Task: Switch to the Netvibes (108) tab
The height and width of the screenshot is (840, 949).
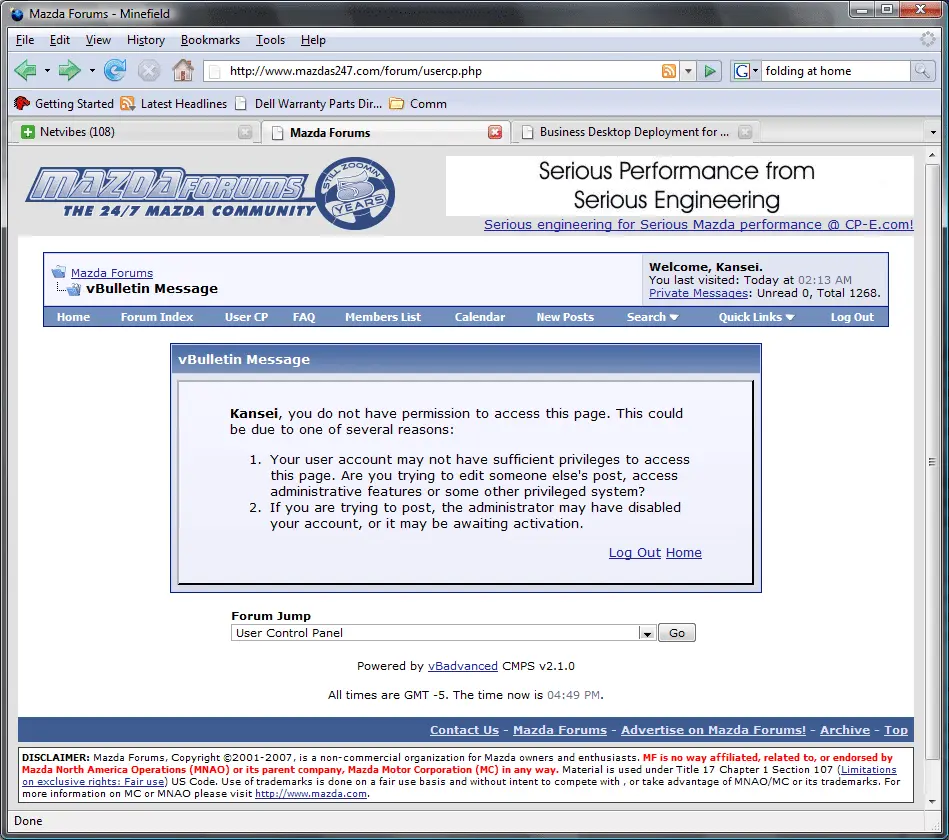Action: coord(134,132)
